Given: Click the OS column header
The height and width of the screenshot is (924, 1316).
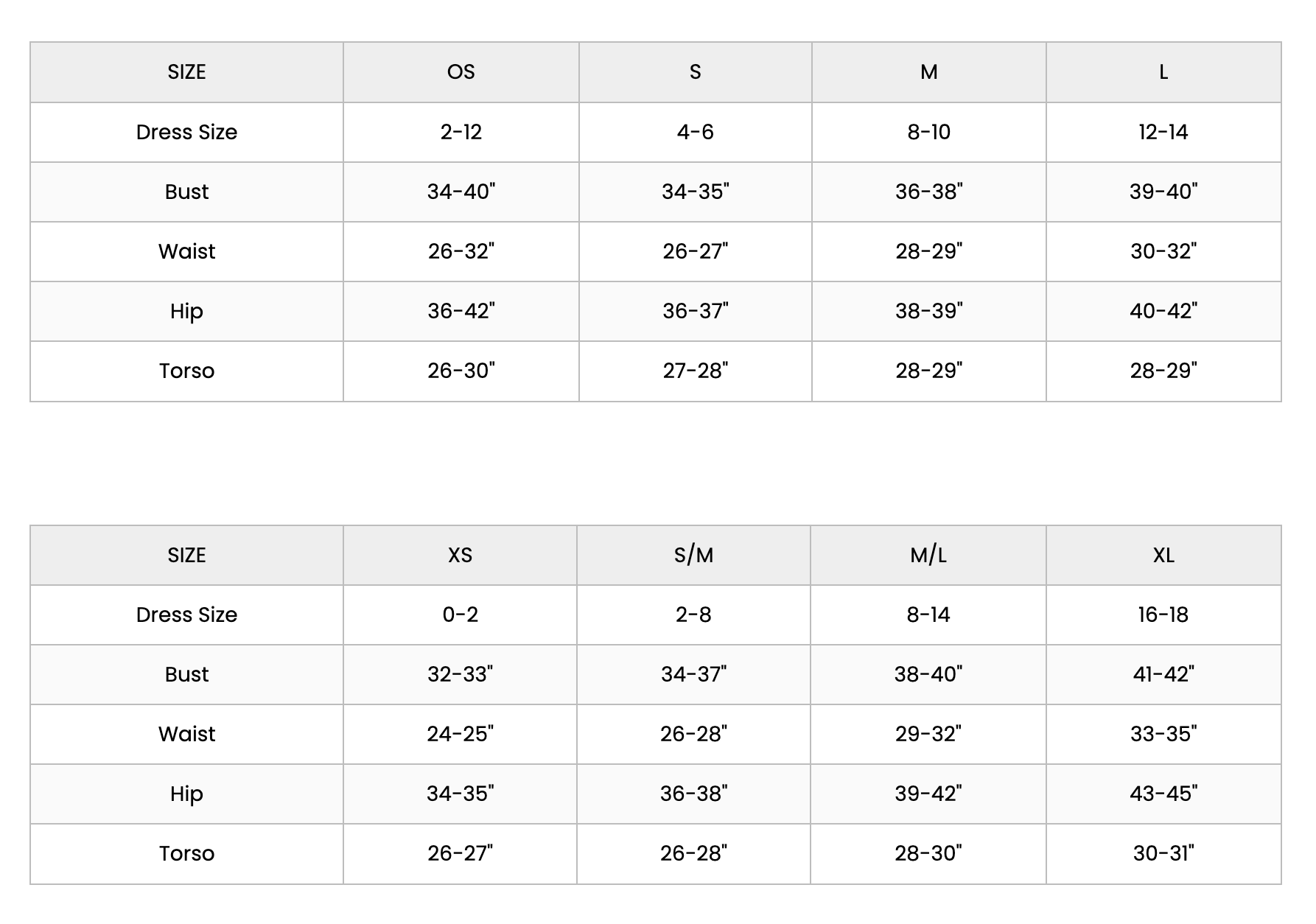Looking at the screenshot, I should click(461, 72).
